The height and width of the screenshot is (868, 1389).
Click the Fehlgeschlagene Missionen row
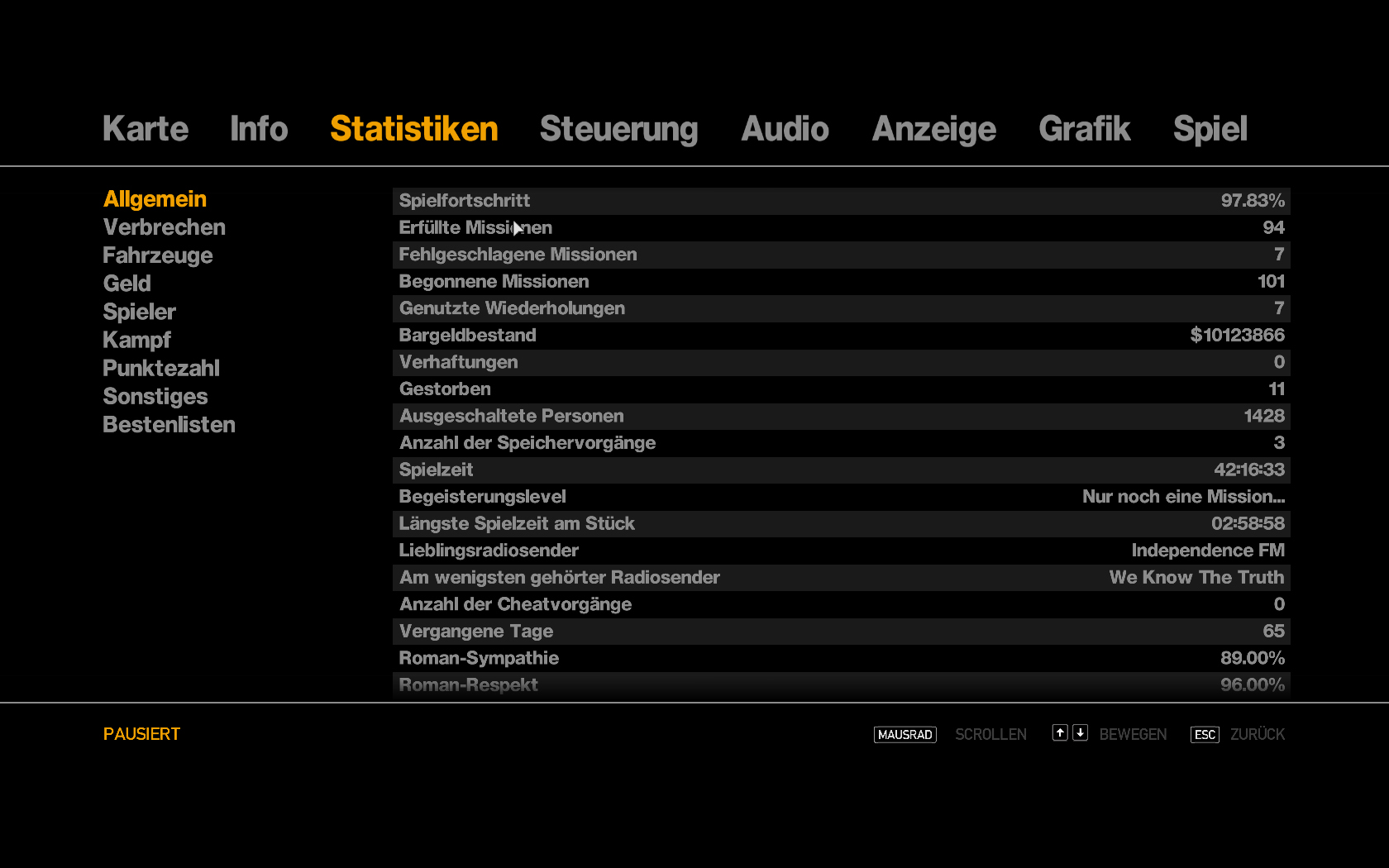(842, 255)
